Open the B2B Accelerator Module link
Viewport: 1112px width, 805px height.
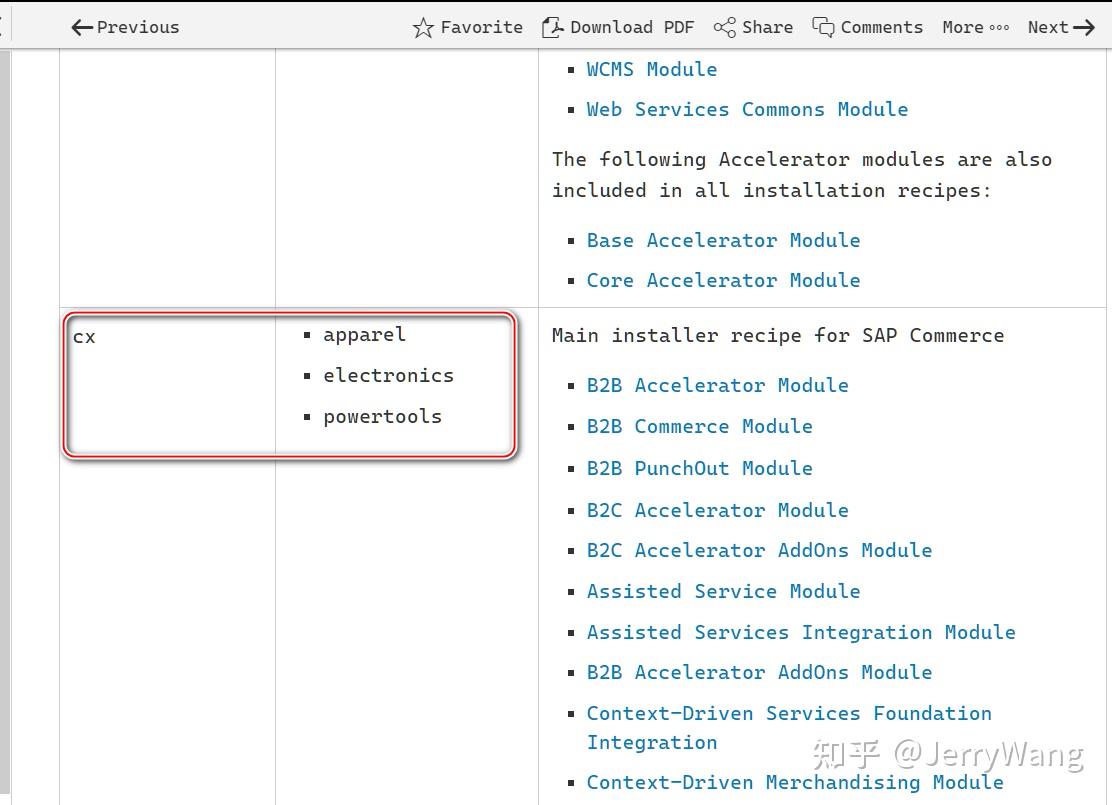717,385
